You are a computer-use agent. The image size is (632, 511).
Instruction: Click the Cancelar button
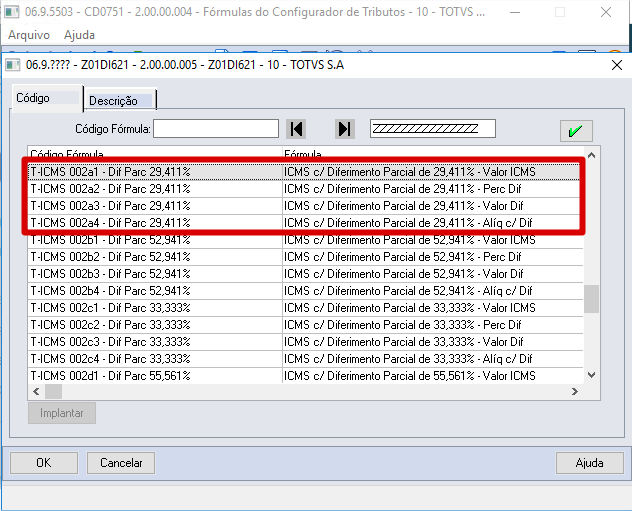click(x=121, y=463)
